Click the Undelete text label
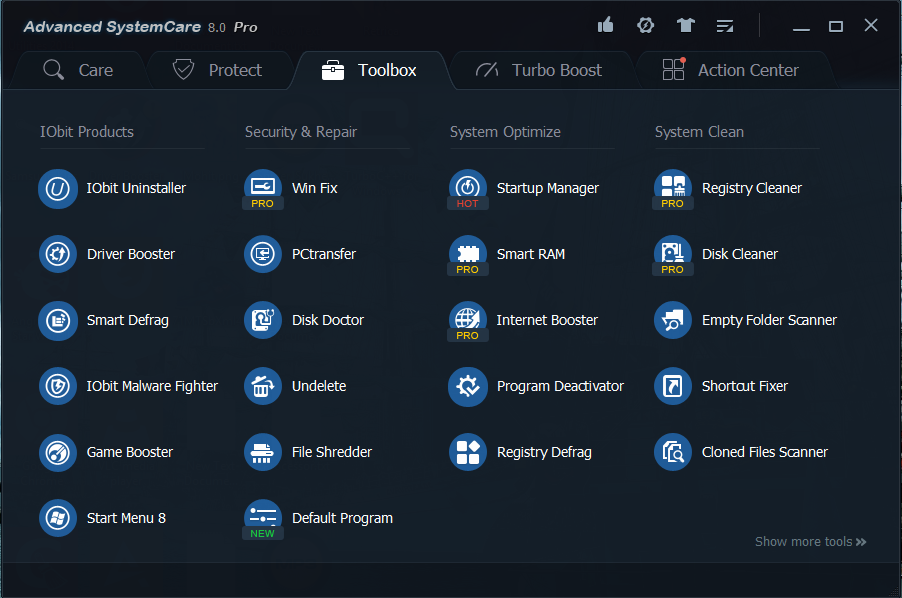 coord(319,386)
